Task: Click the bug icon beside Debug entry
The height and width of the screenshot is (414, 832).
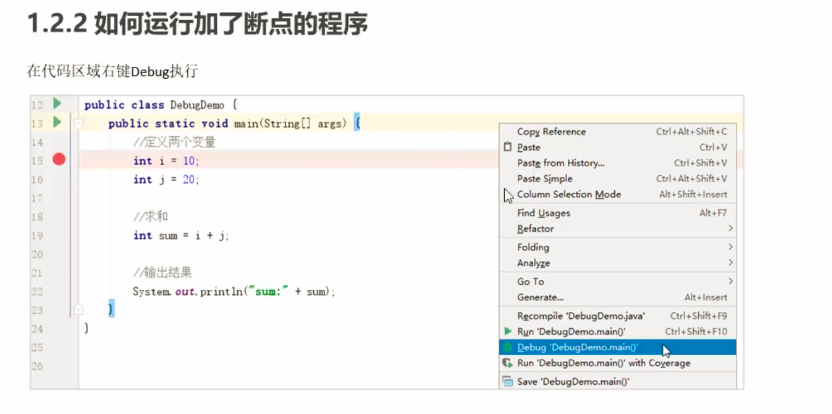Action: (508, 348)
